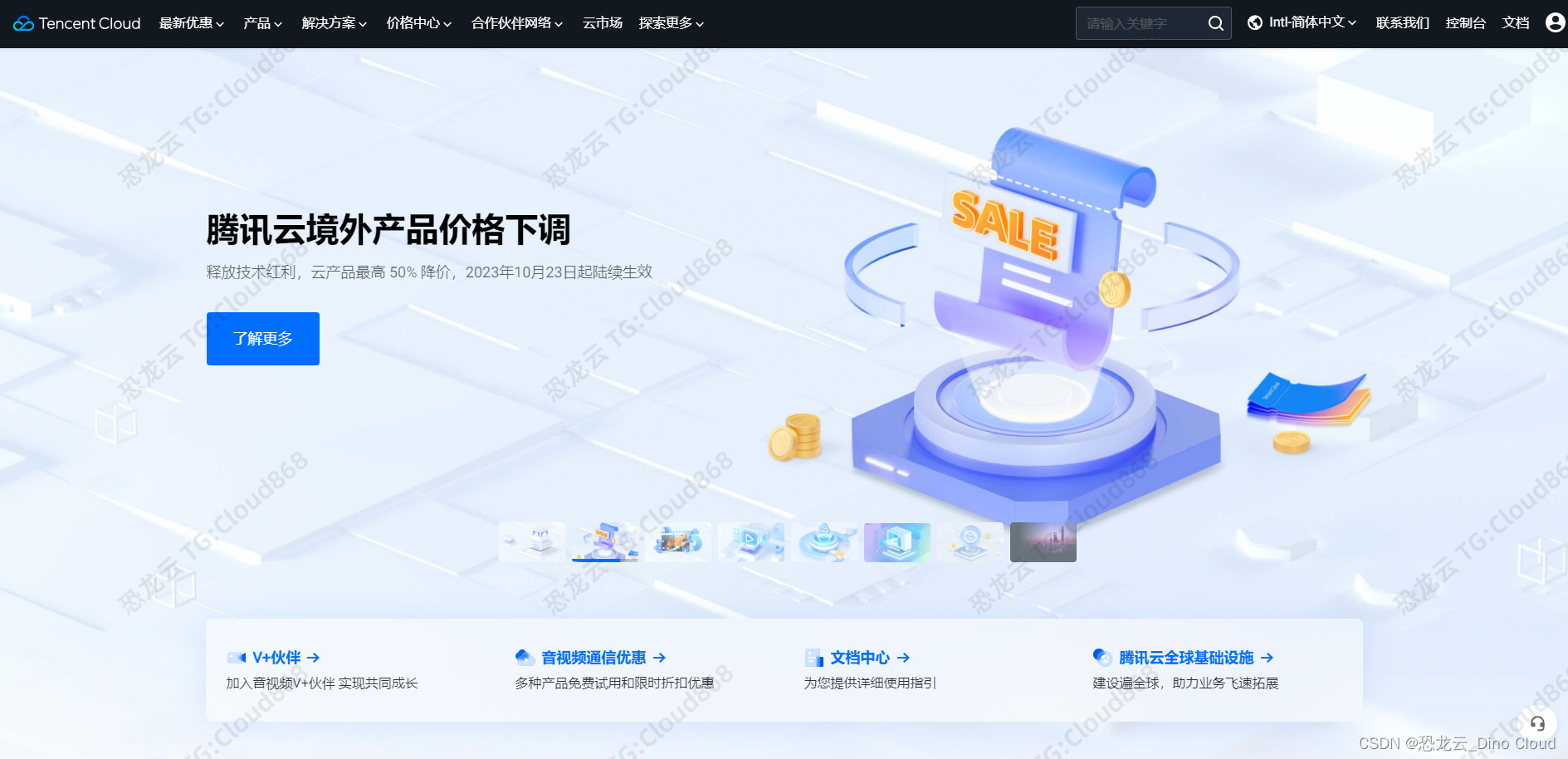Click the text 加入音视频V+伙伴 实现共同成长
This screenshot has height=759, width=1568.
[x=322, y=683]
